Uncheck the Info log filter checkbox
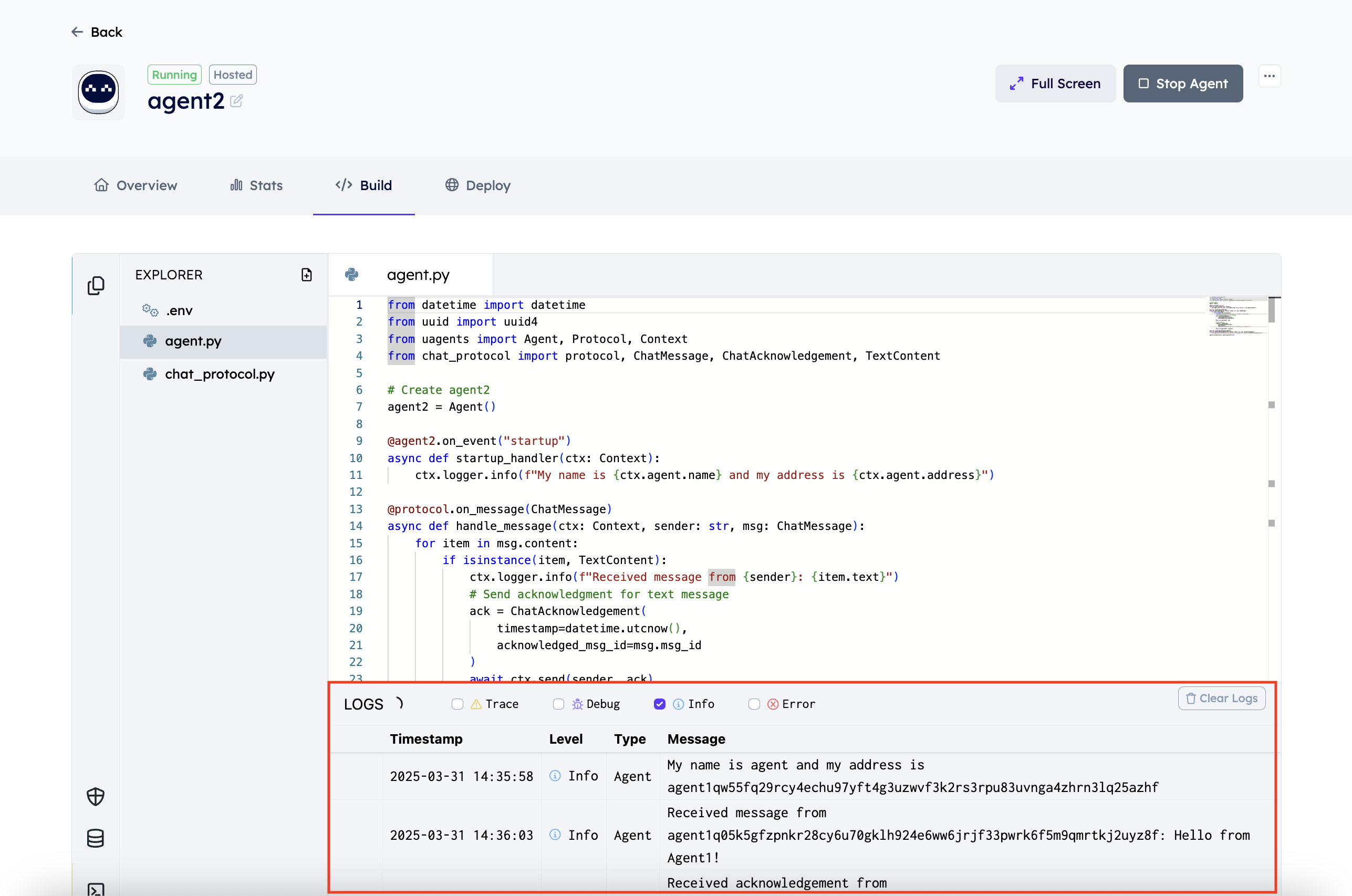 coord(659,704)
